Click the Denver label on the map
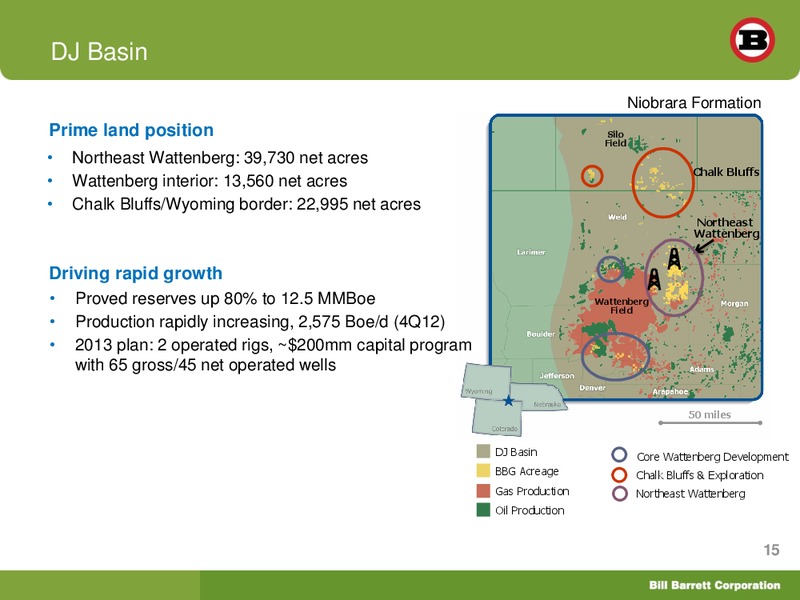The height and width of the screenshot is (600, 800). pos(592,388)
